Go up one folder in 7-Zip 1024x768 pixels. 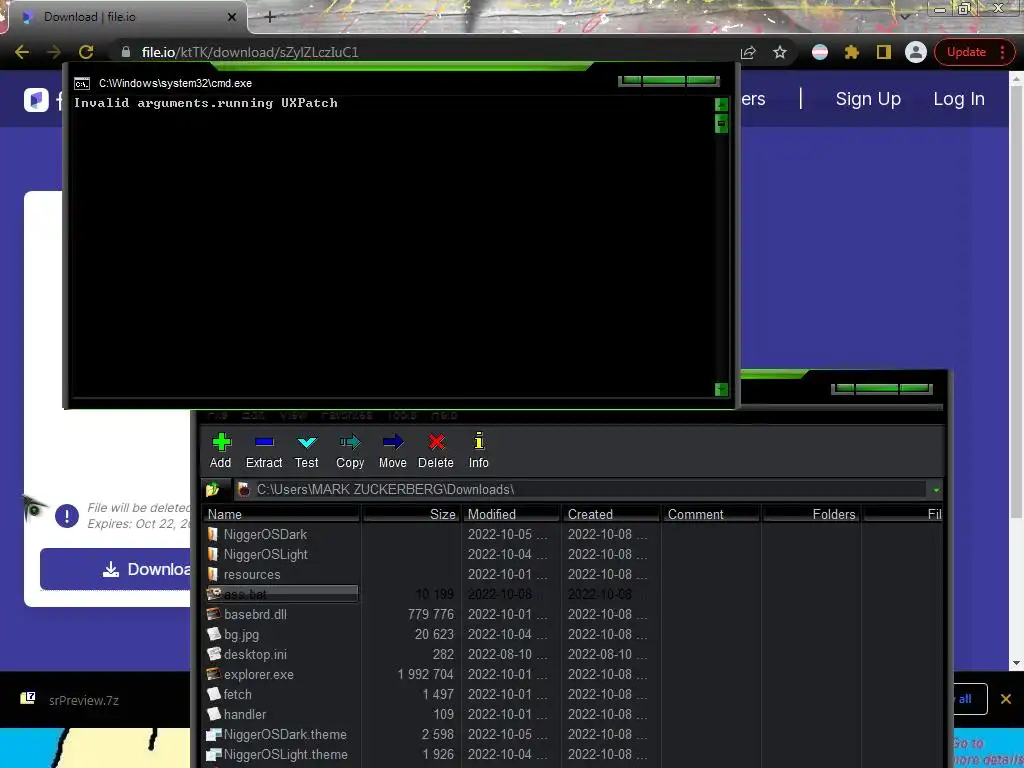(x=213, y=489)
